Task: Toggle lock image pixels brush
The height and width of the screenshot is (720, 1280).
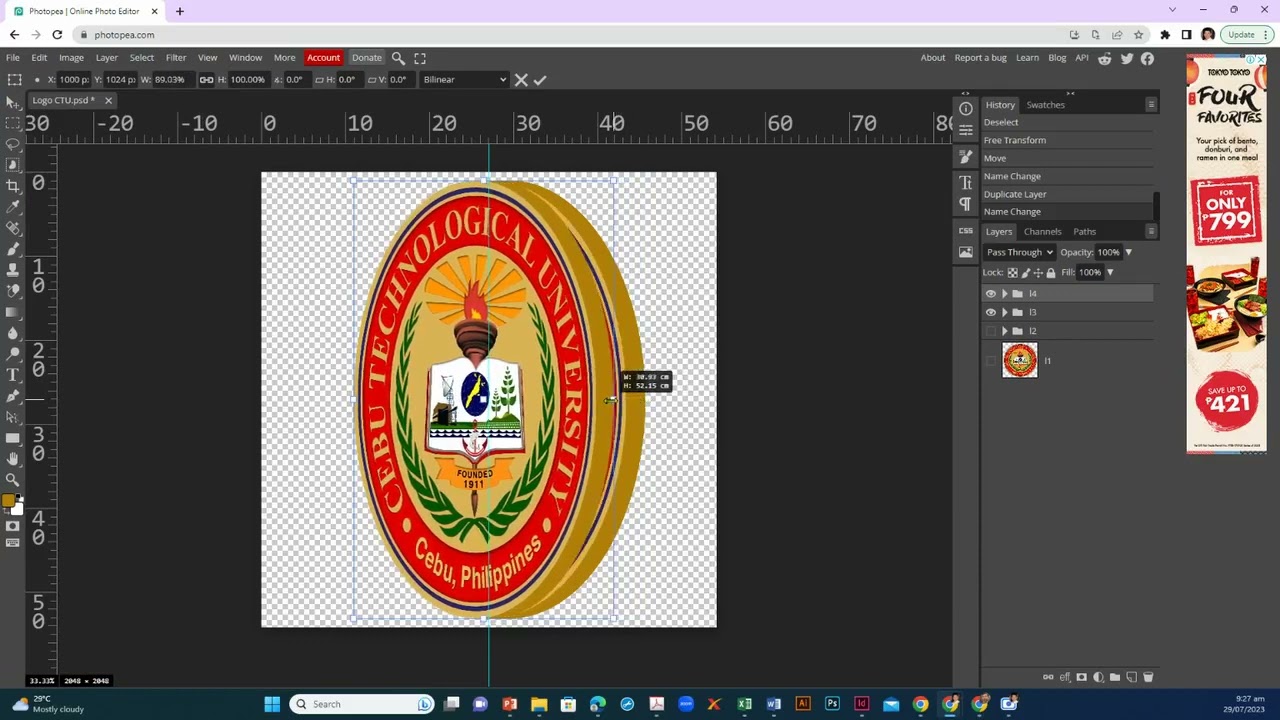Action: [x=1025, y=273]
